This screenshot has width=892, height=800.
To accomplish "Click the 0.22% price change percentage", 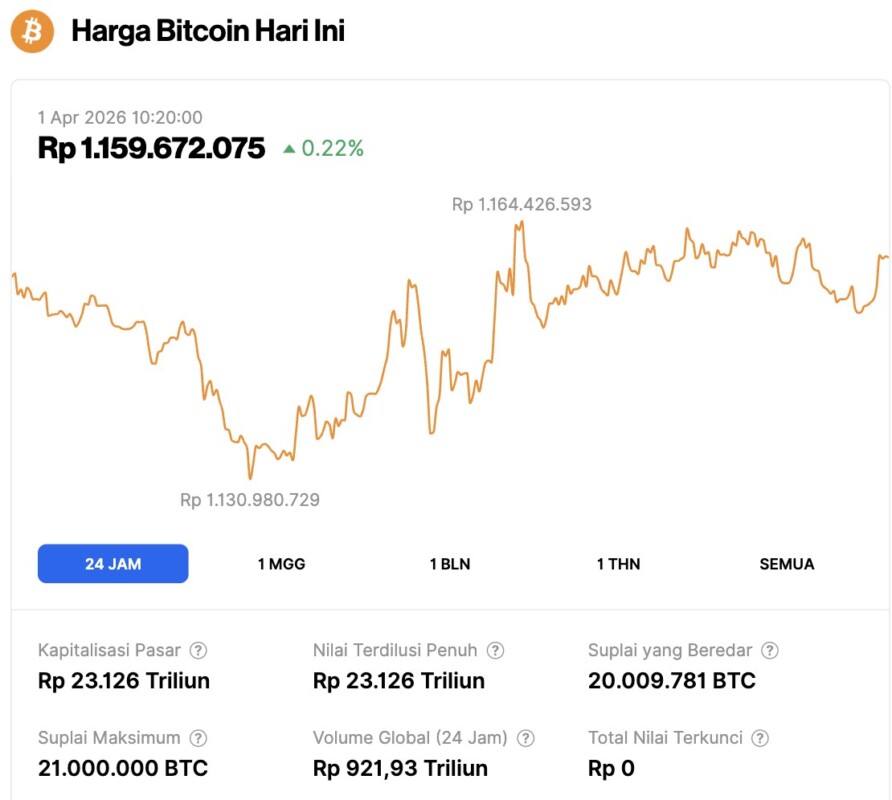I will [333, 149].
